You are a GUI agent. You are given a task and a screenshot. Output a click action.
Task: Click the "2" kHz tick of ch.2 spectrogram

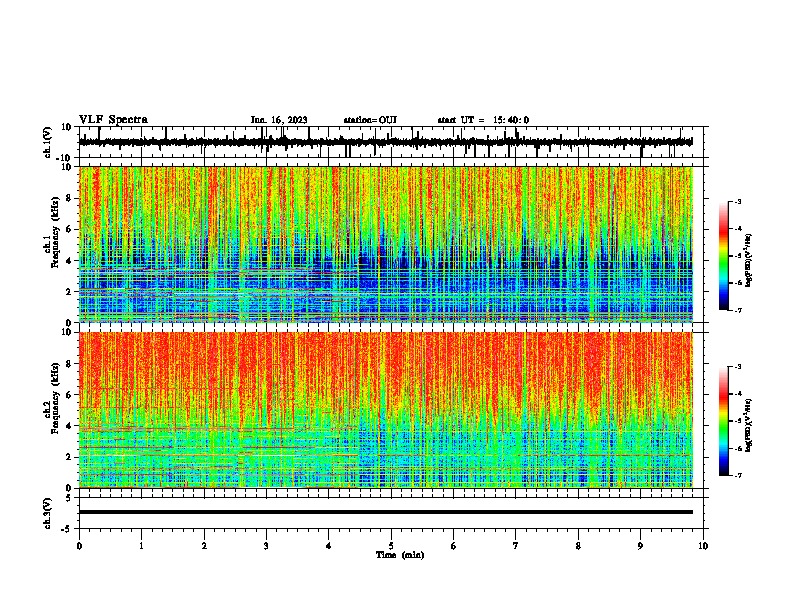[x=70, y=457]
